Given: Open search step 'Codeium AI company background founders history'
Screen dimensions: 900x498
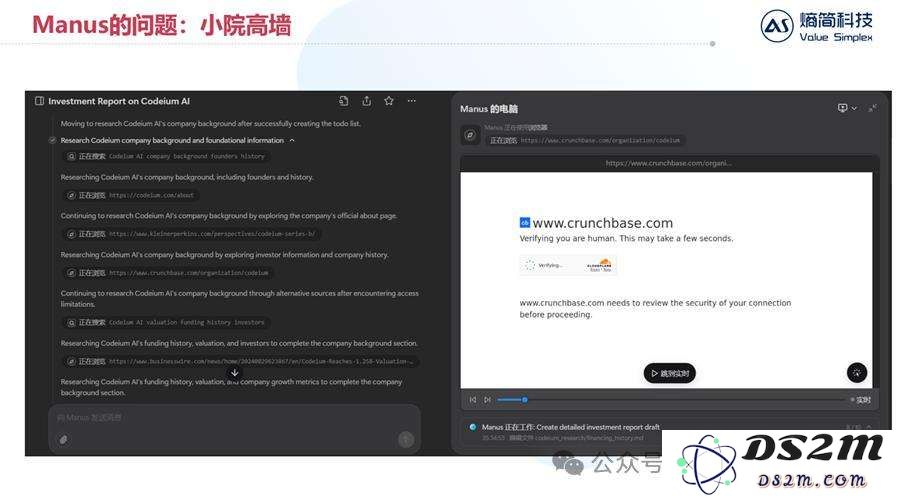Looking at the screenshot, I should [x=166, y=156].
